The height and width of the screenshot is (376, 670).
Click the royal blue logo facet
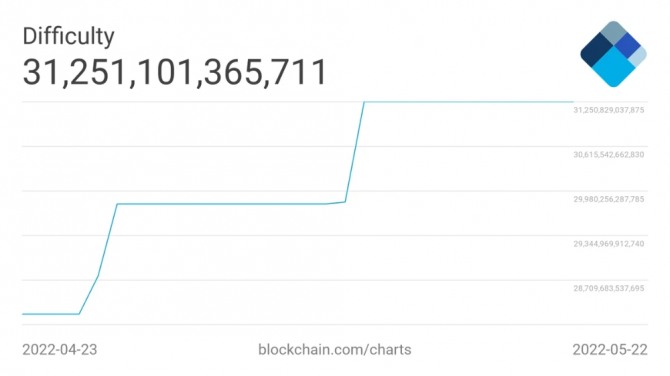tap(628, 45)
